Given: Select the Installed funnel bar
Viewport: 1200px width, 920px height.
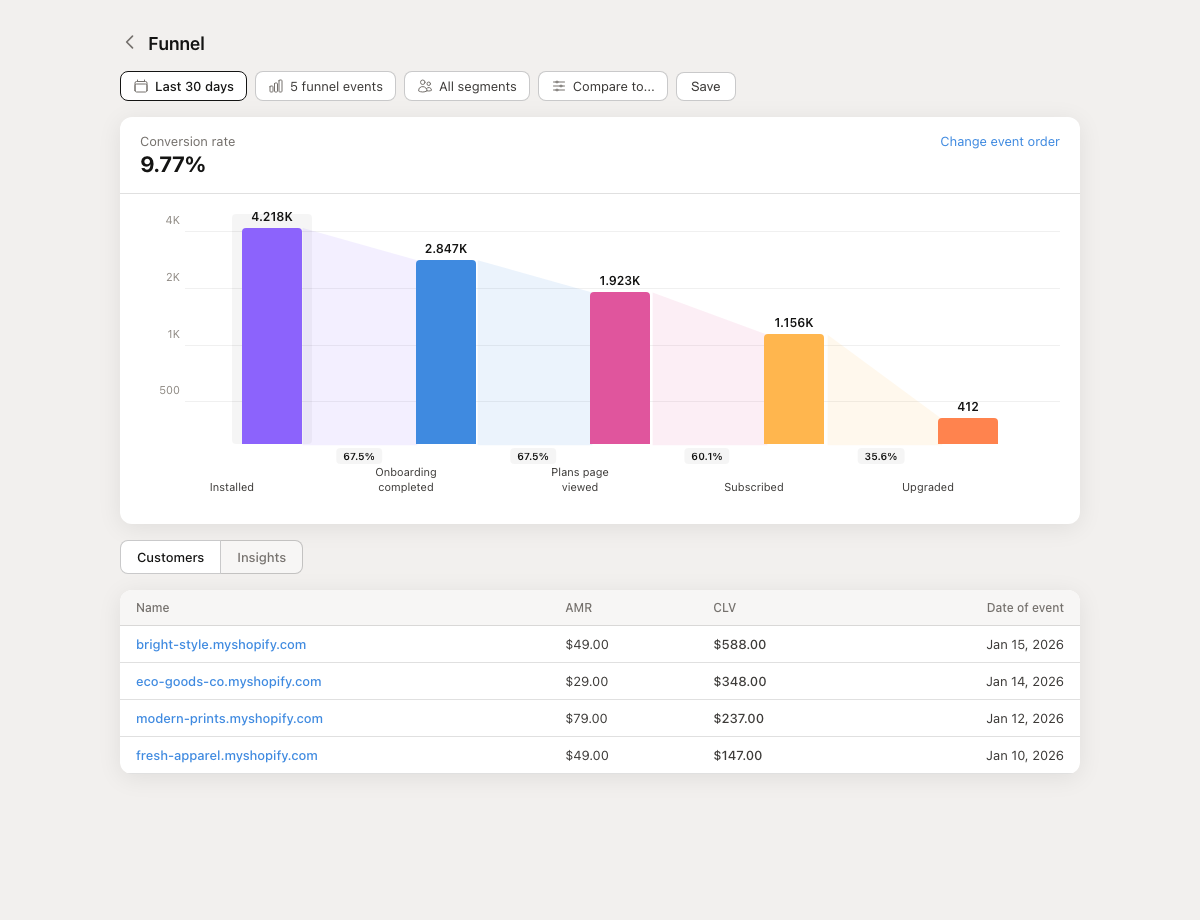Looking at the screenshot, I should 271,335.
